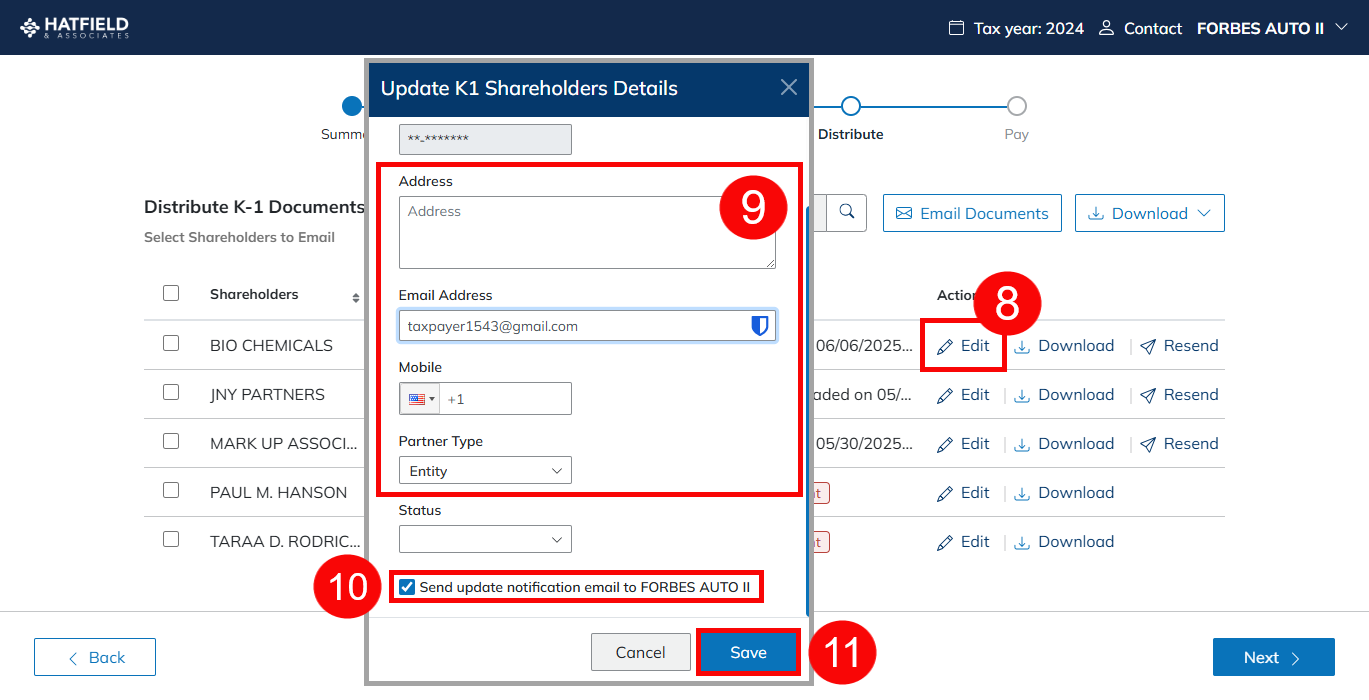Image resolution: width=1369 pixels, height=700 pixels.
Task: Expand the Status dropdown
Action: point(485,540)
